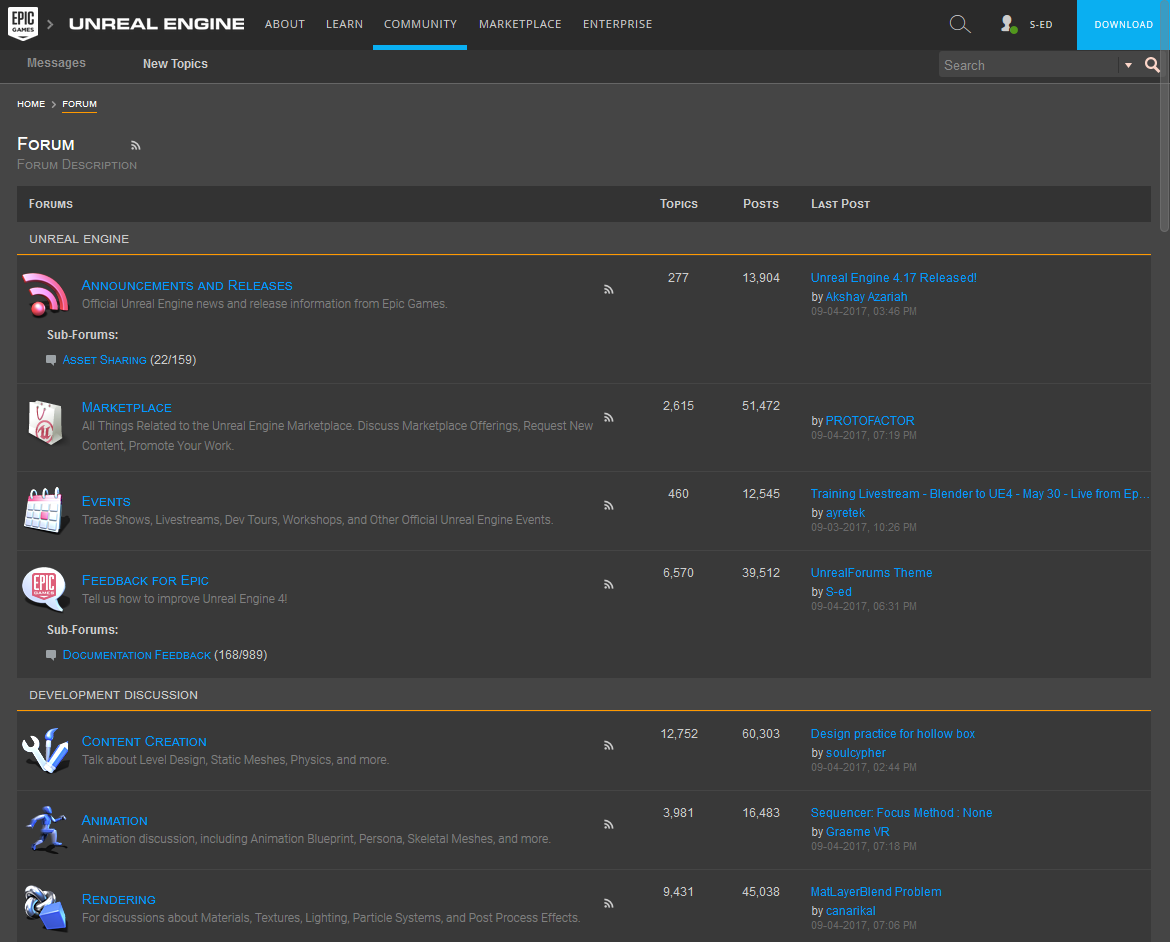Open the Learn menu item

pyautogui.click(x=344, y=23)
